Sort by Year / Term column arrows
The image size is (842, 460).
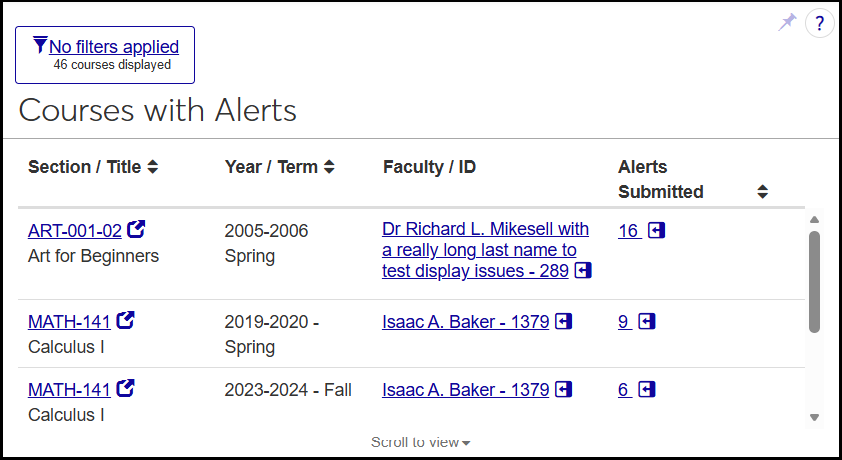point(329,167)
